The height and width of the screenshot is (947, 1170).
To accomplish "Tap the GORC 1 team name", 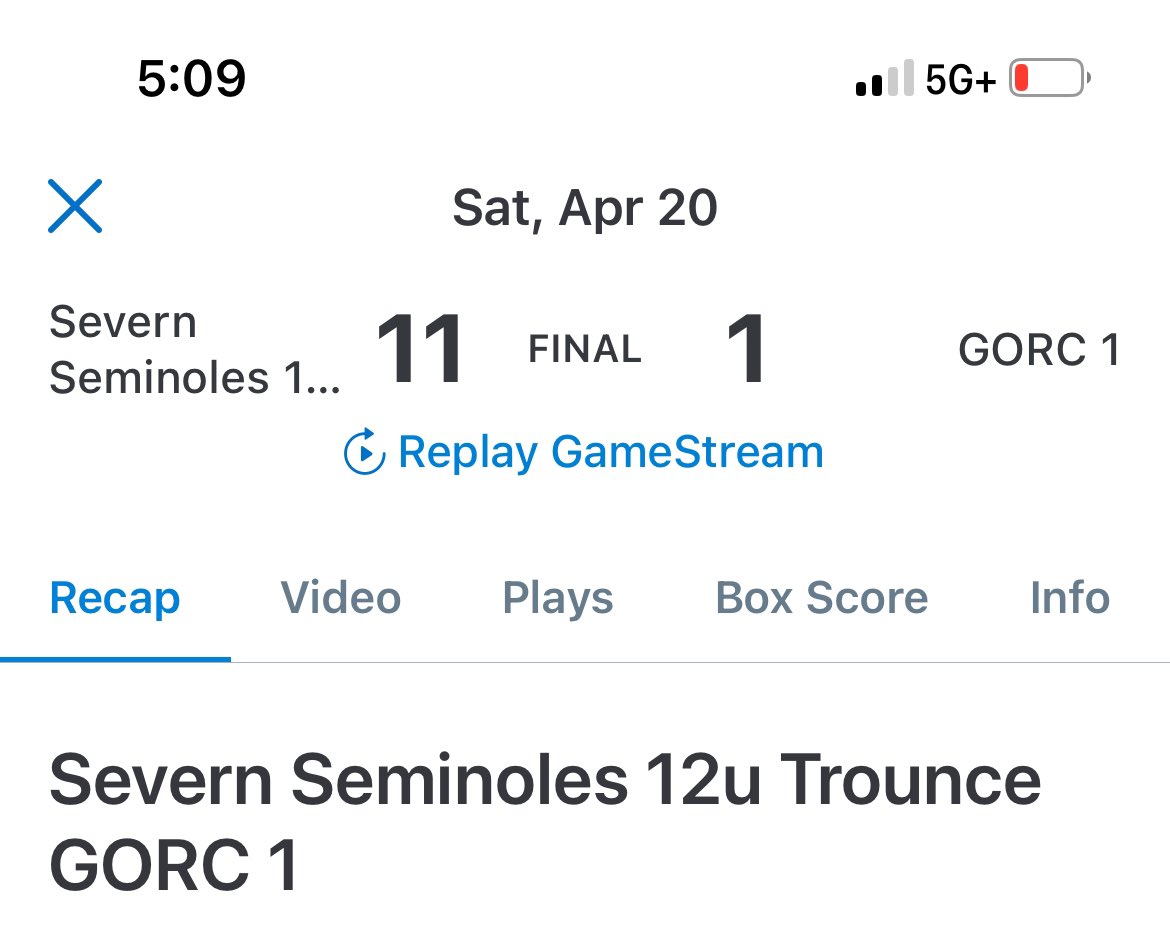I will [x=1039, y=349].
